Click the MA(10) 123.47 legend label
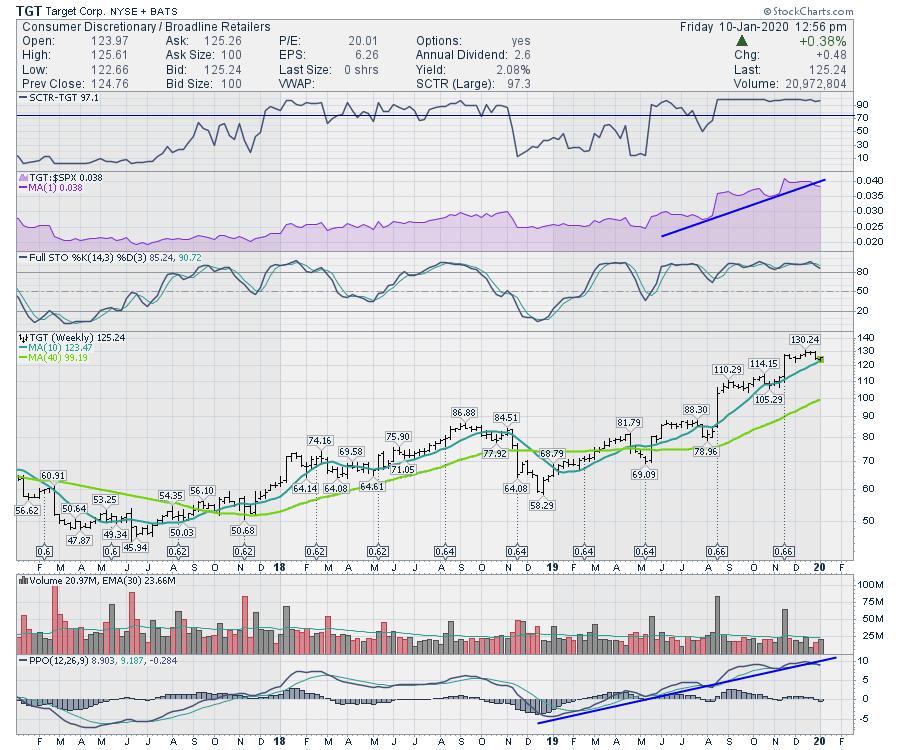The height and width of the screenshot is (750, 900). pyautogui.click(x=60, y=348)
